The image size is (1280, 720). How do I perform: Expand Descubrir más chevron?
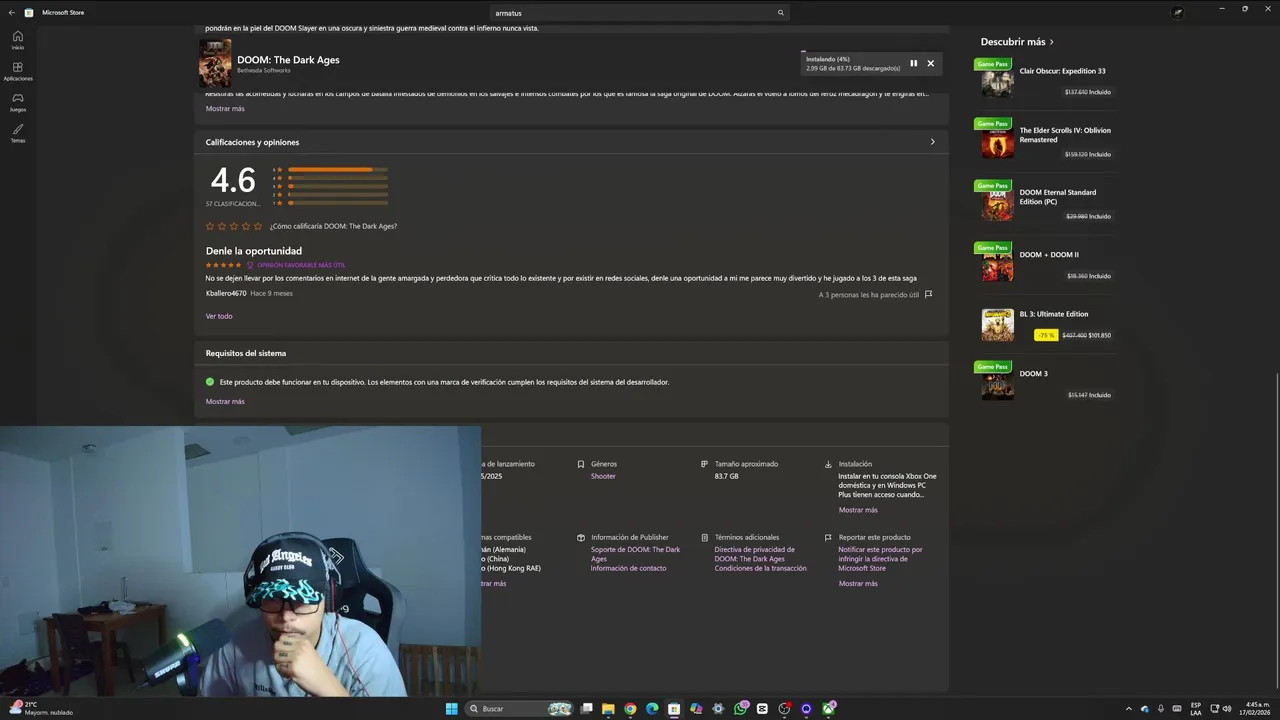pos(1052,42)
